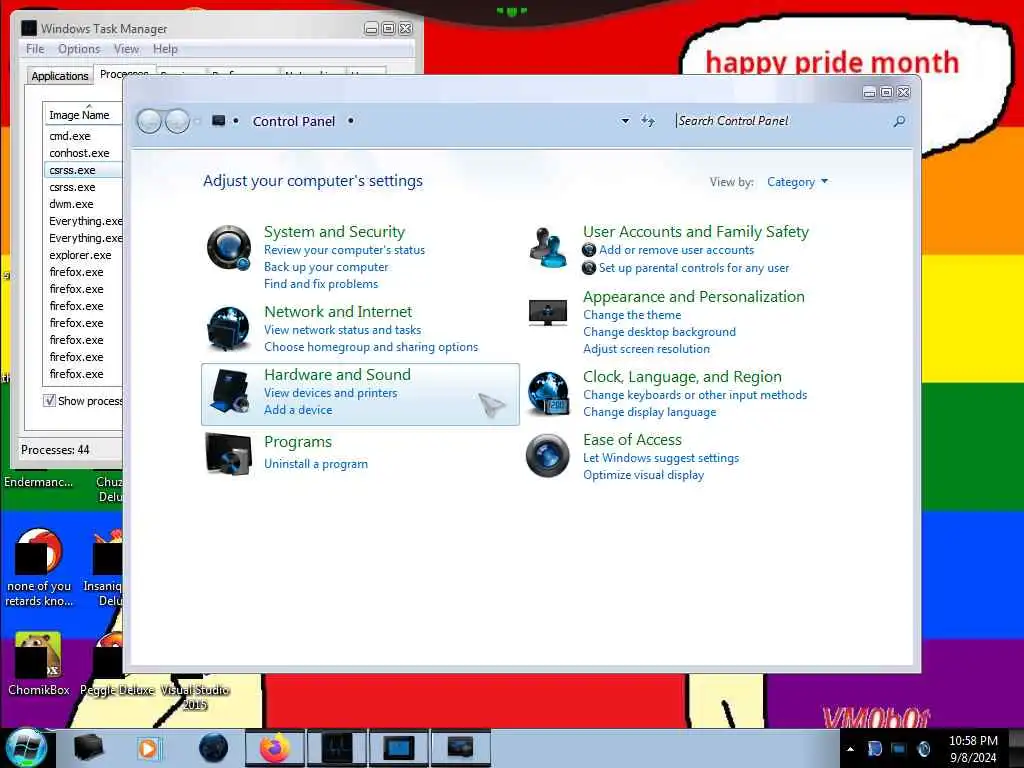Expand the address bar history dropdown

pos(625,121)
